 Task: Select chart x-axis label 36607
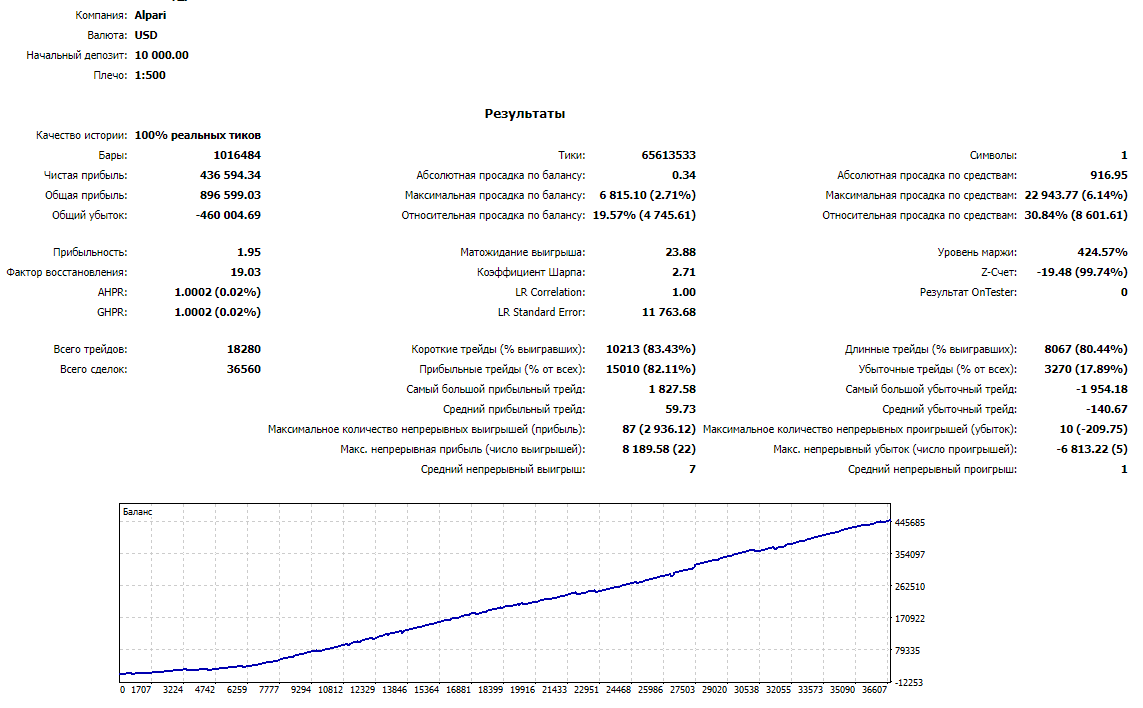(x=875, y=690)
